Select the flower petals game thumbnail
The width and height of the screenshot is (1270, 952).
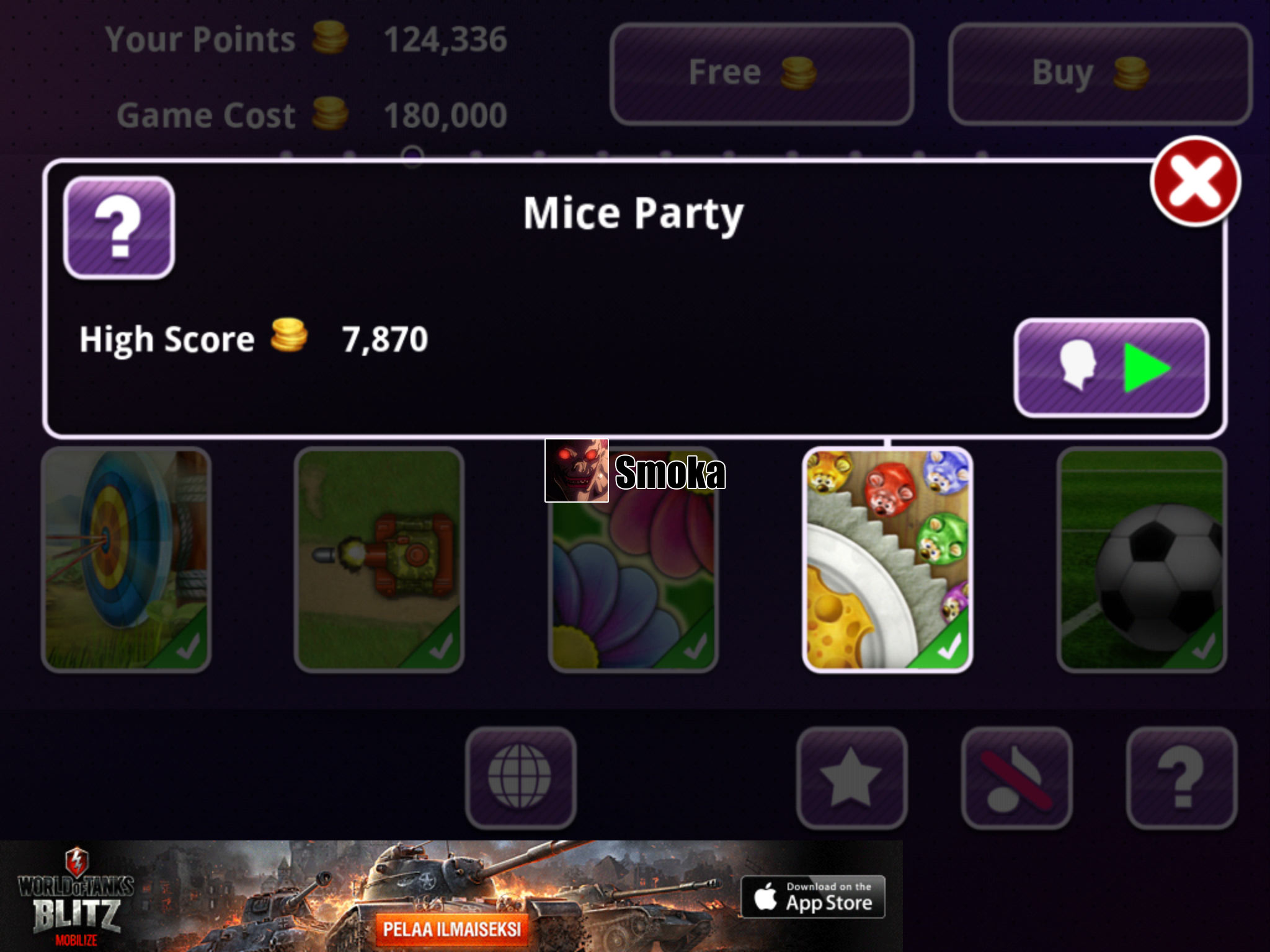click(633, 560)
